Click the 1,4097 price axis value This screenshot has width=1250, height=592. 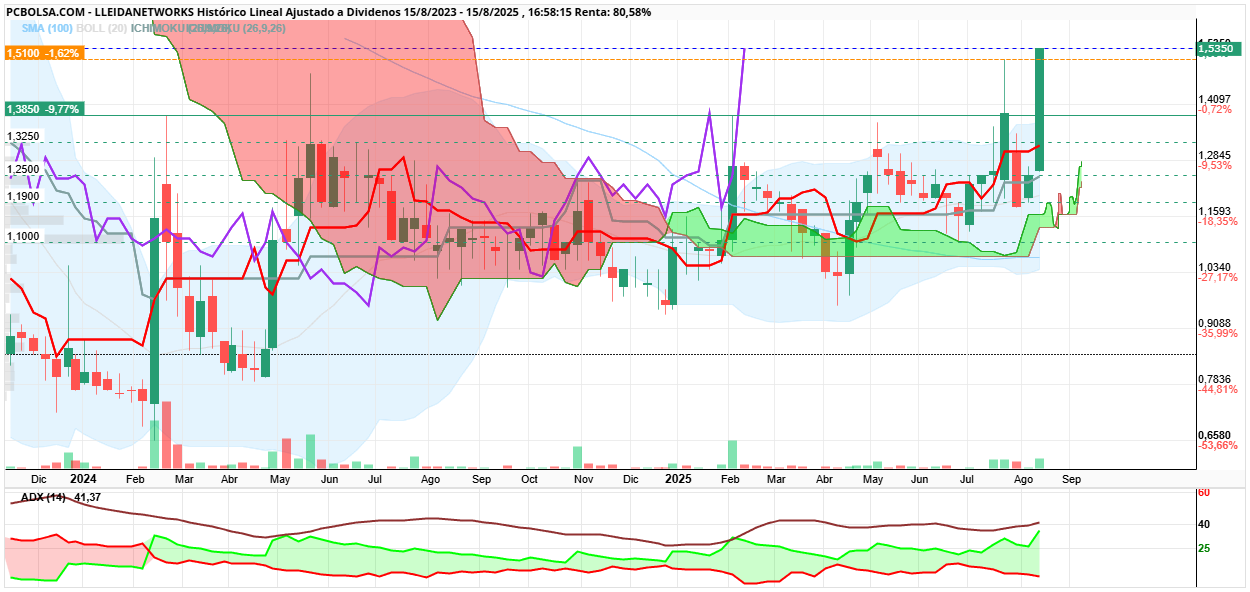click(1213, 98)
